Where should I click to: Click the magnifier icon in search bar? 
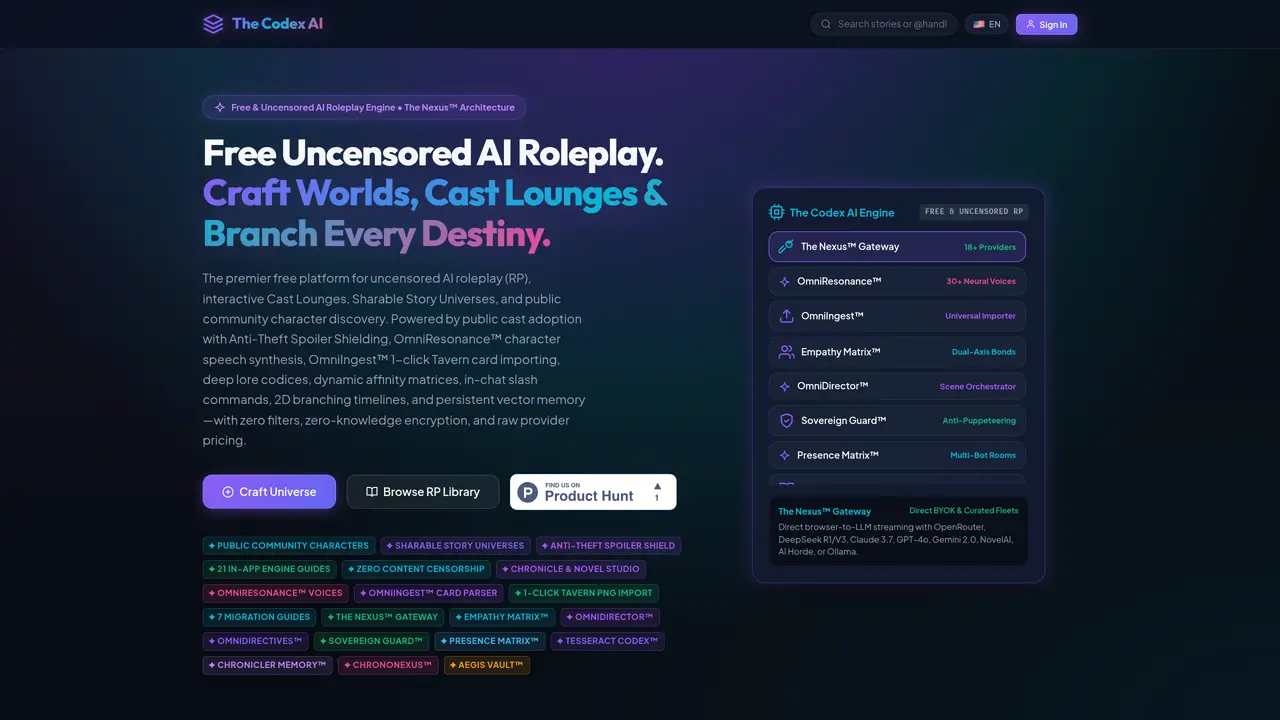tap(826, 24)
